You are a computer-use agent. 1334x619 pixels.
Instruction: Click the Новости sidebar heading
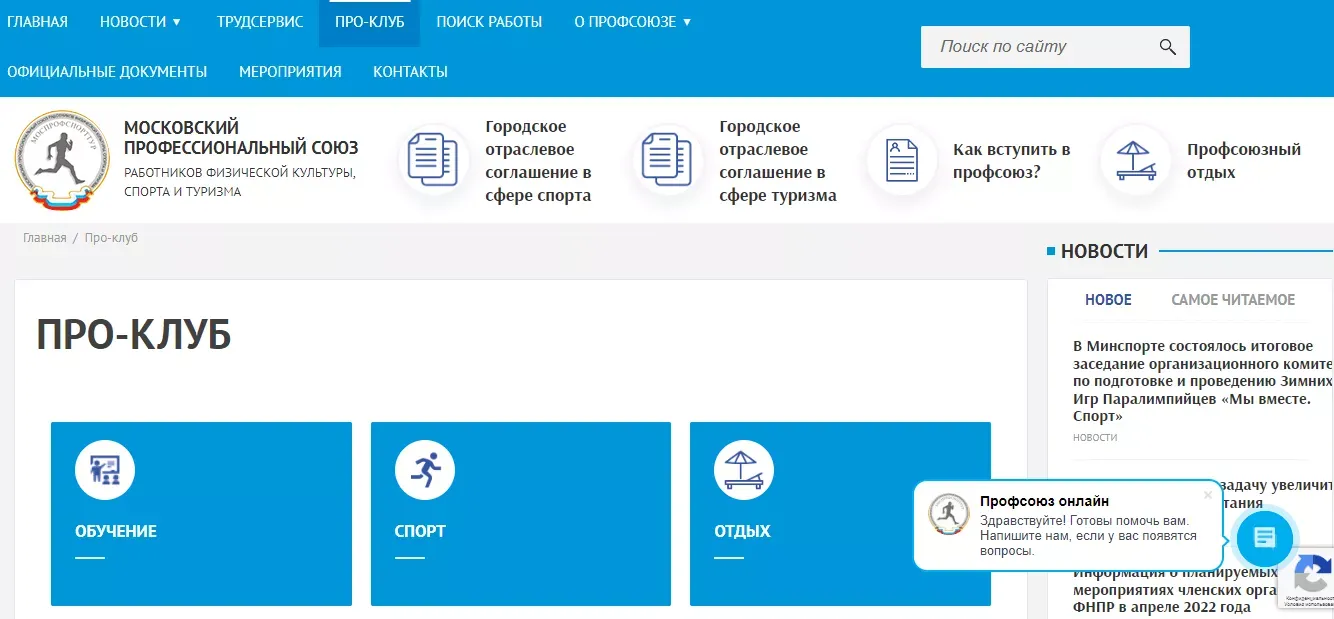(x=1104, y=251)
